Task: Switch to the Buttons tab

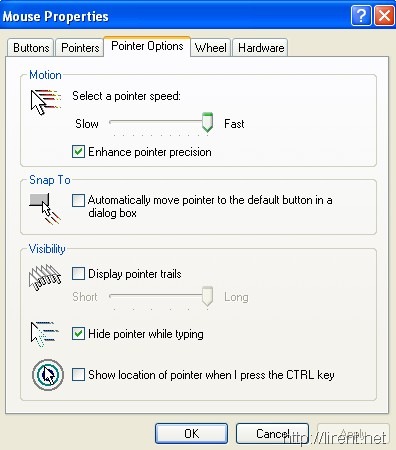Action: [31, 48]
